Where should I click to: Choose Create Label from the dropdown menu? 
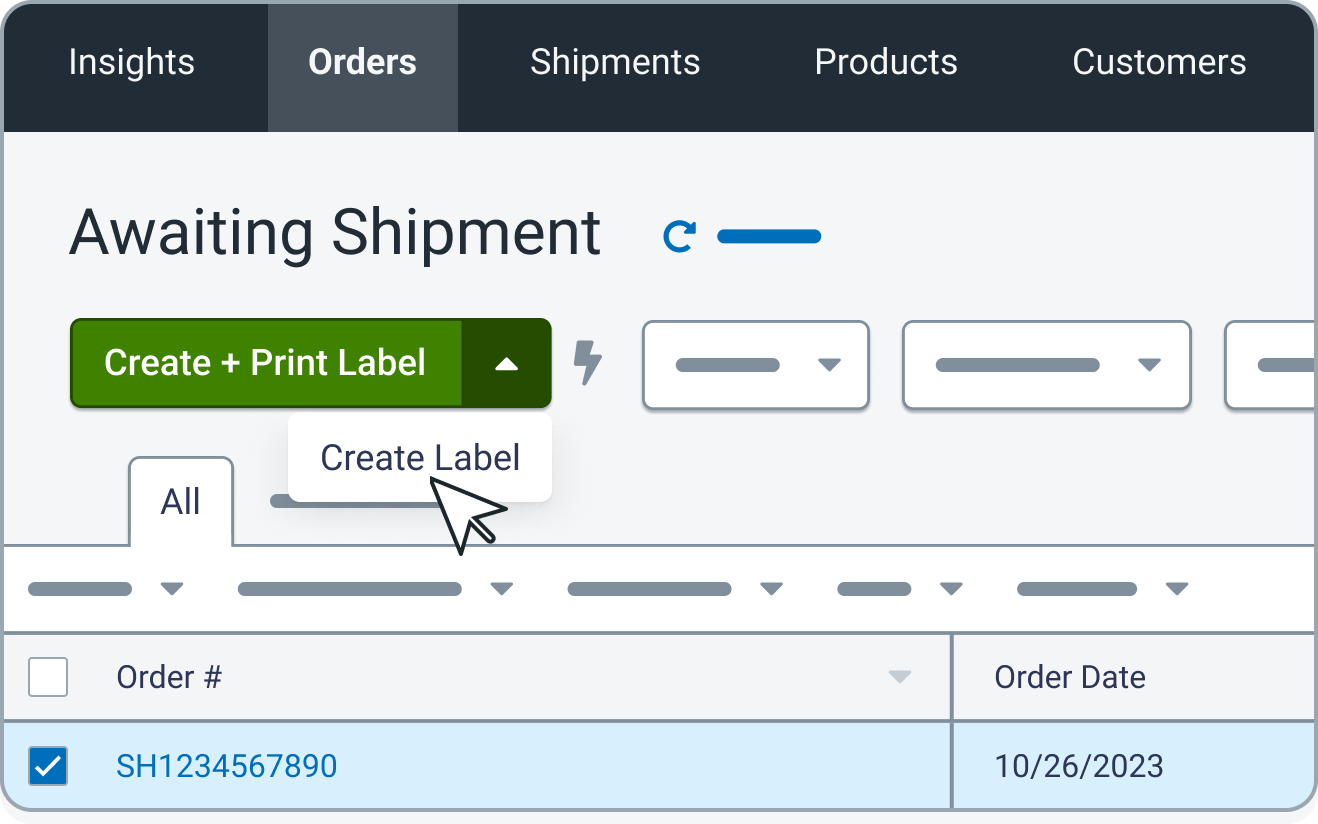point(419,457)
